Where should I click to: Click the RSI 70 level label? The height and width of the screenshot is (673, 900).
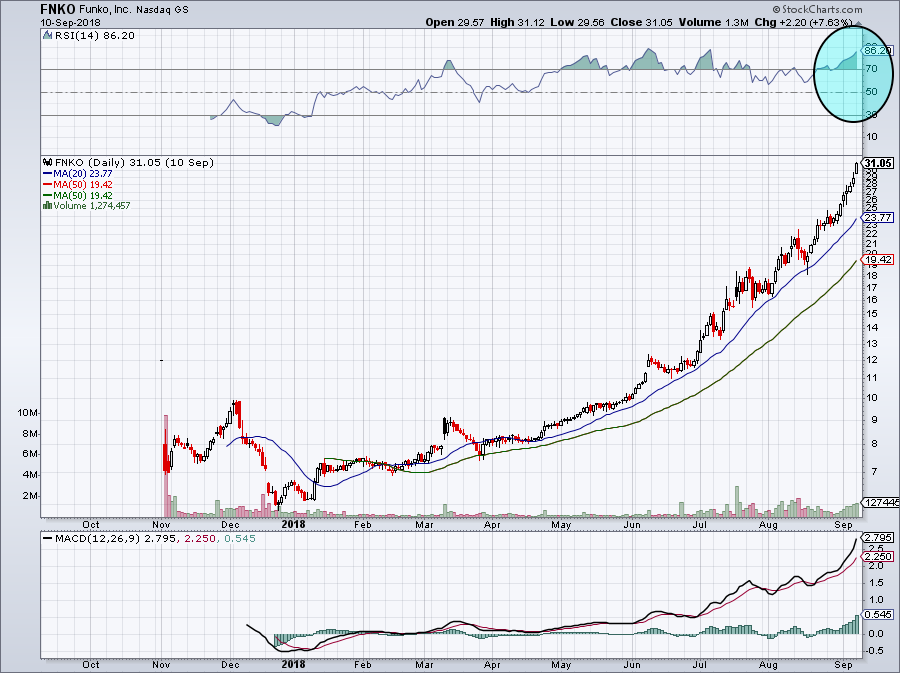click(871, 69)
